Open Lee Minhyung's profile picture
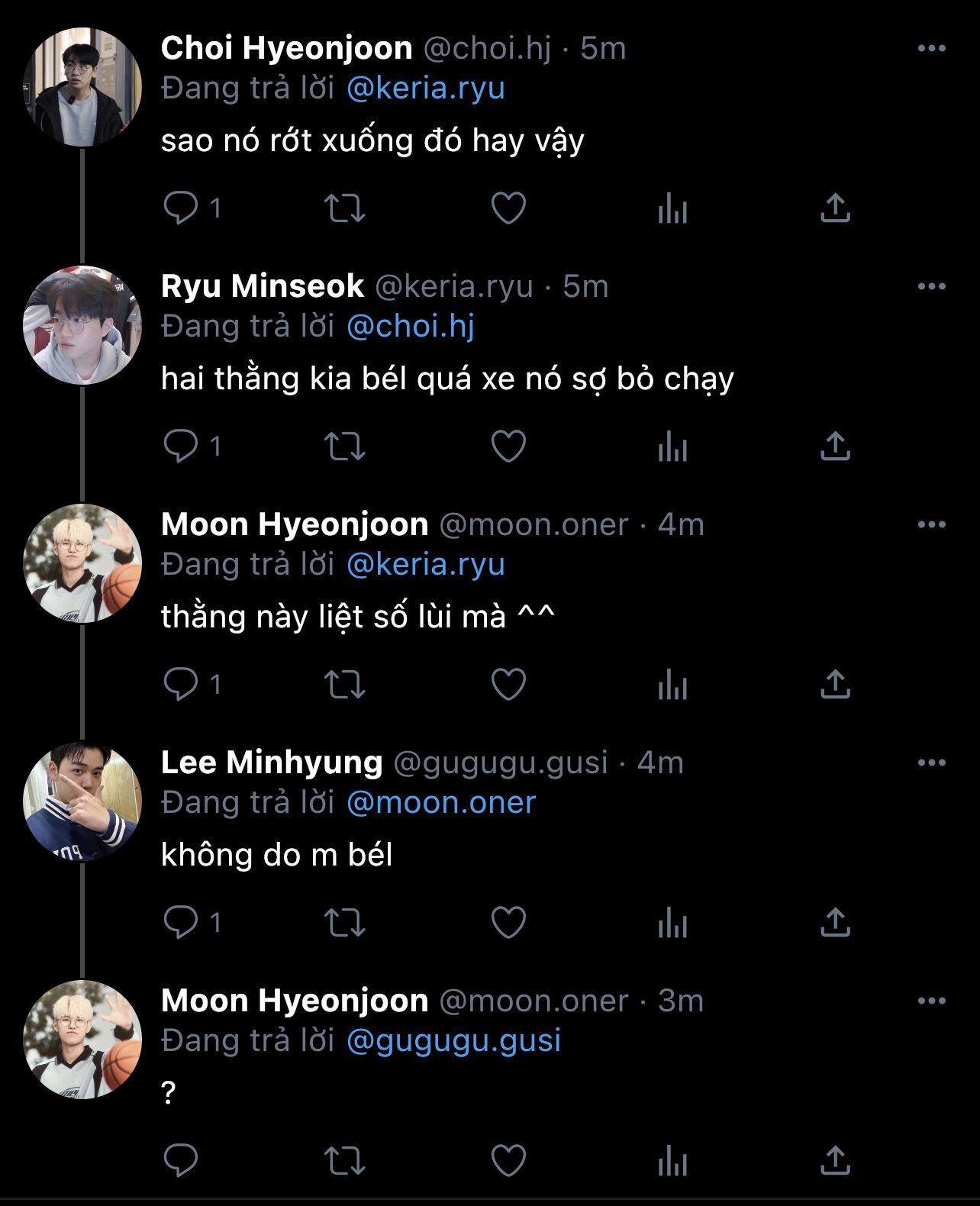 82,801
